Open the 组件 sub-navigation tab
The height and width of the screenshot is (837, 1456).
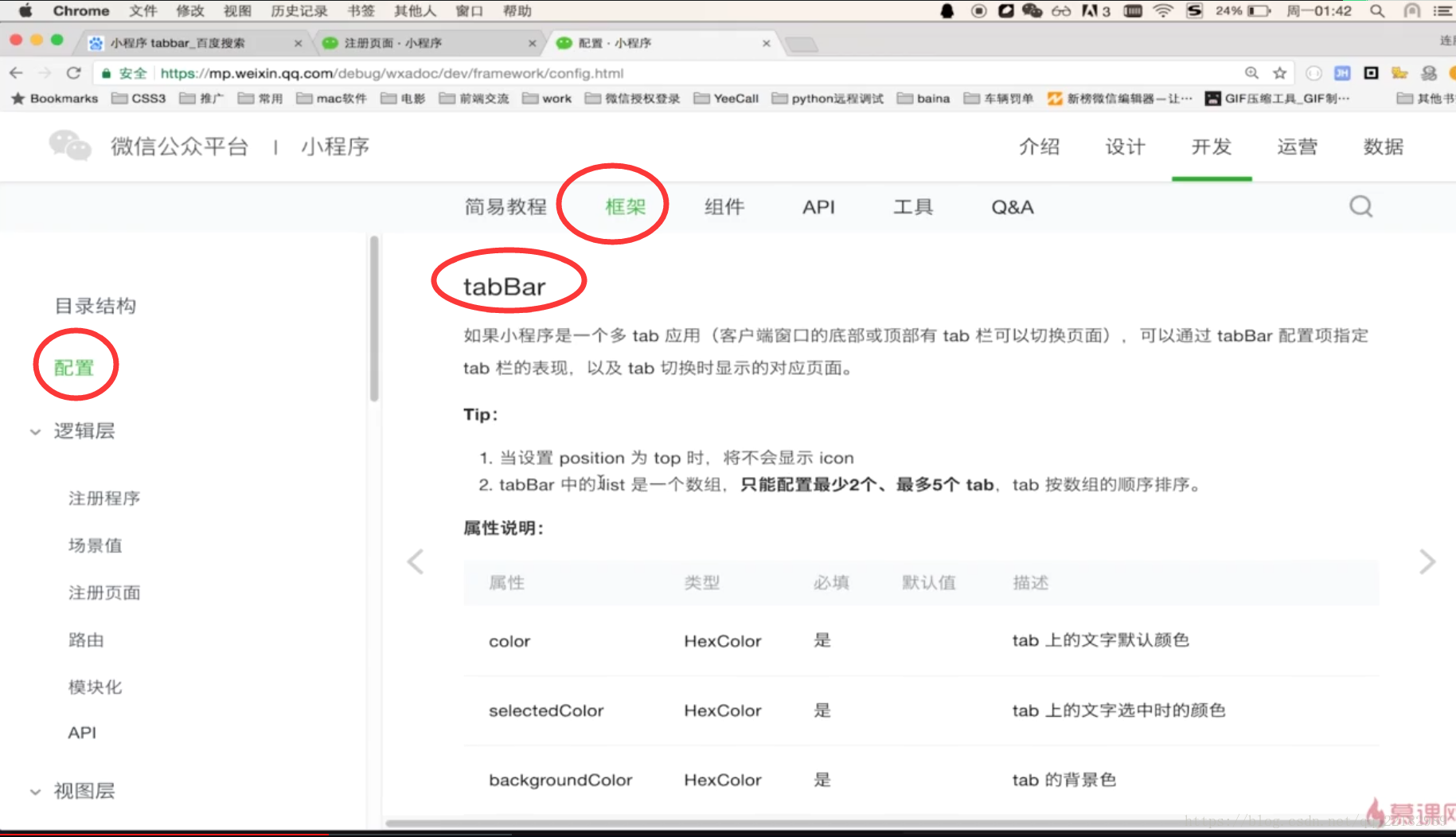click(x=724, y=207)
